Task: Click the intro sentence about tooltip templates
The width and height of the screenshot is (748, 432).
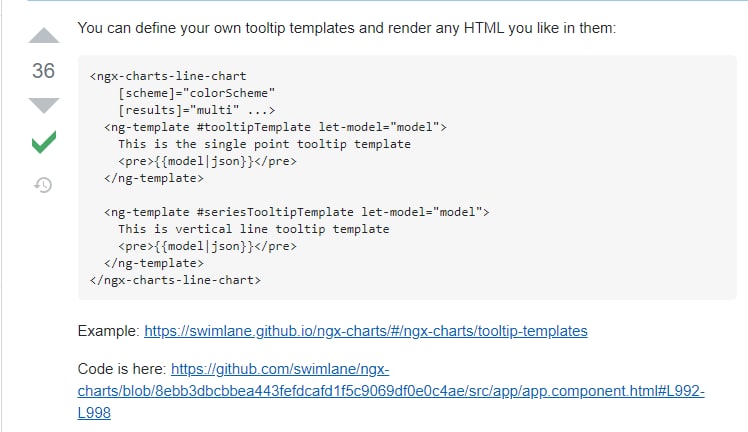Action: point(346,27)
